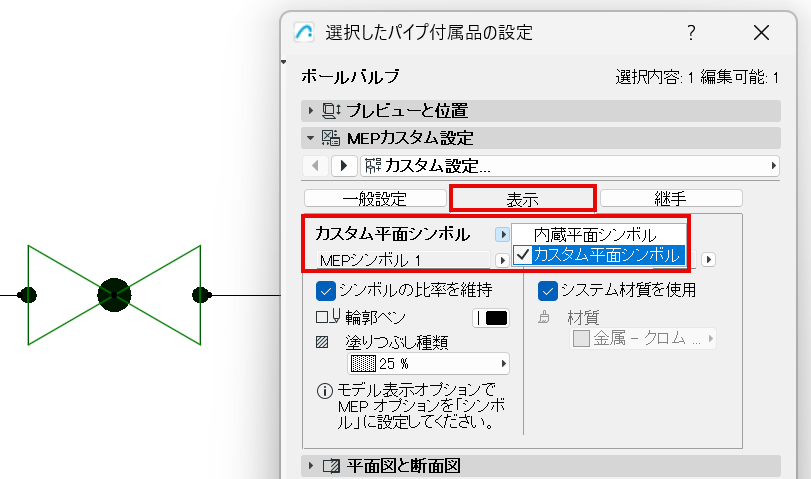This screenshot has height=479, width=811.
Task: Click the 塗りつぶし種類 hatch icon
Action: pyautogui.click(x=322, y=342)
